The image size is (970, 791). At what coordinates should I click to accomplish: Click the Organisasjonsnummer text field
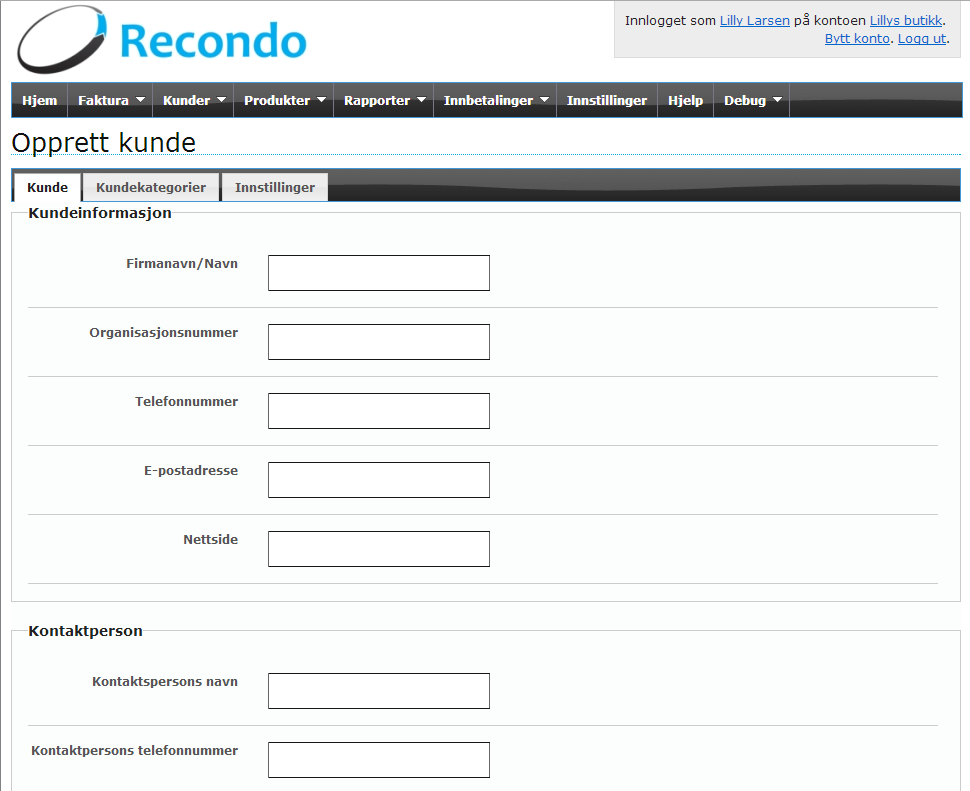pyautogui.click(x=379, y=342)
